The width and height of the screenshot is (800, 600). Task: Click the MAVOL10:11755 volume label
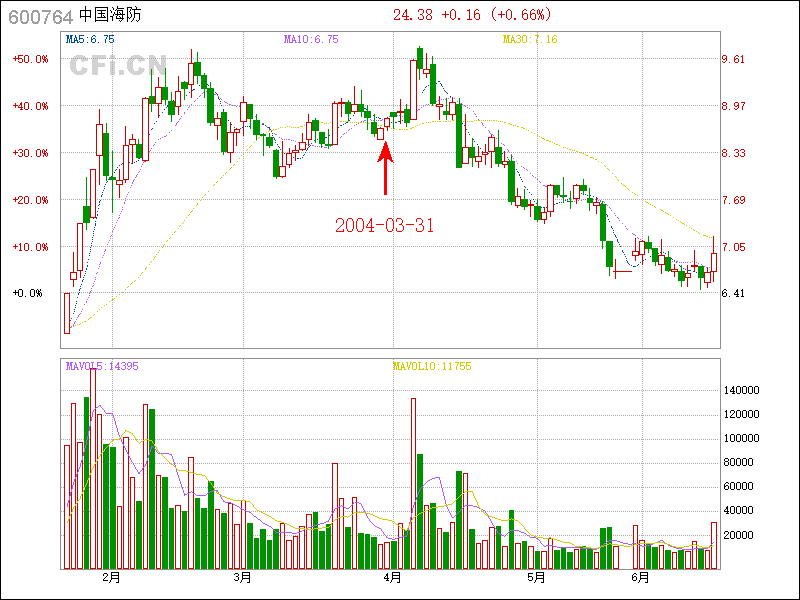click(x=431, y=366)
